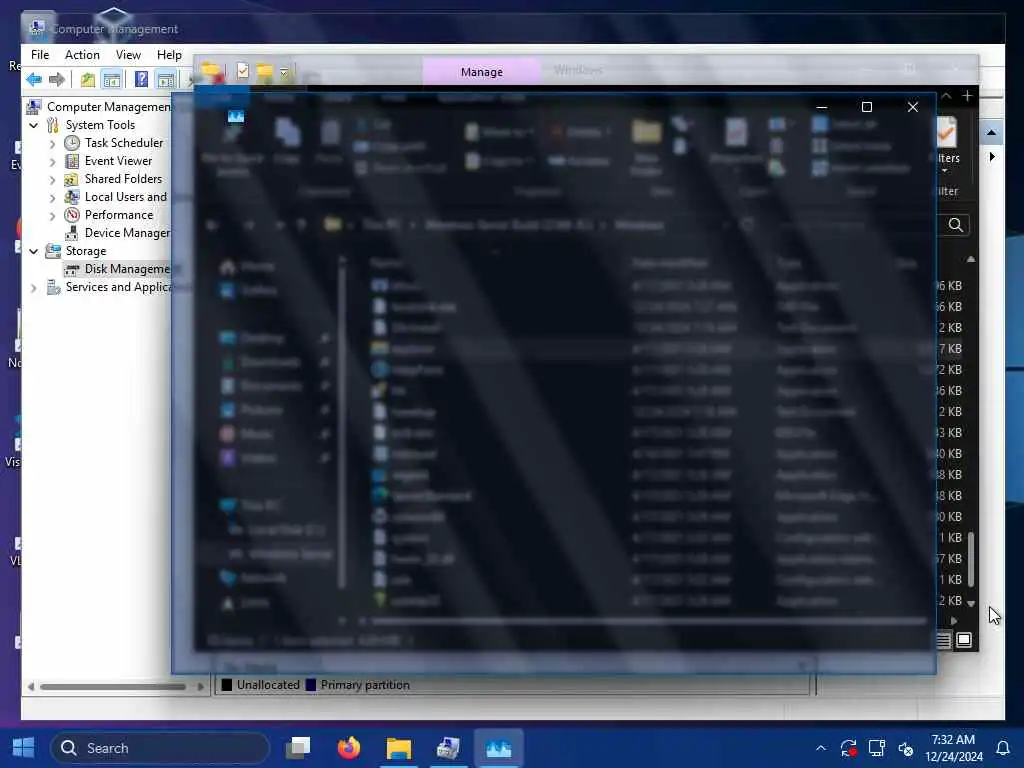This screenshot has width=1024, height=768.
Task: Open the View menu in Computer Management
Action: (128, 55)
